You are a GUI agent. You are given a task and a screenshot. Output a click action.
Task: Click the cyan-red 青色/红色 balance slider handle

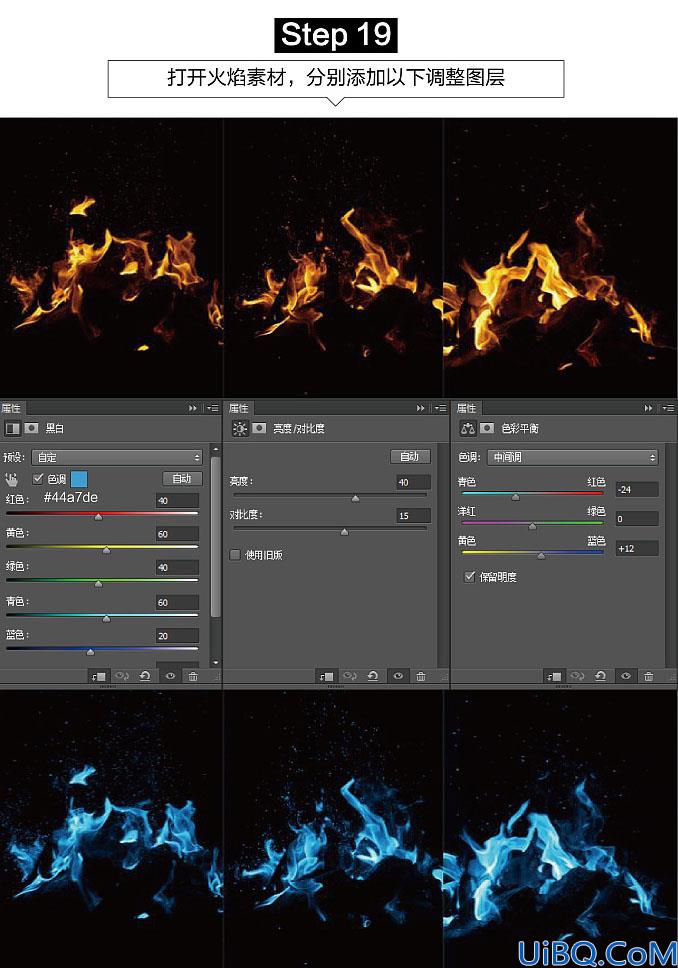[516, 497]
